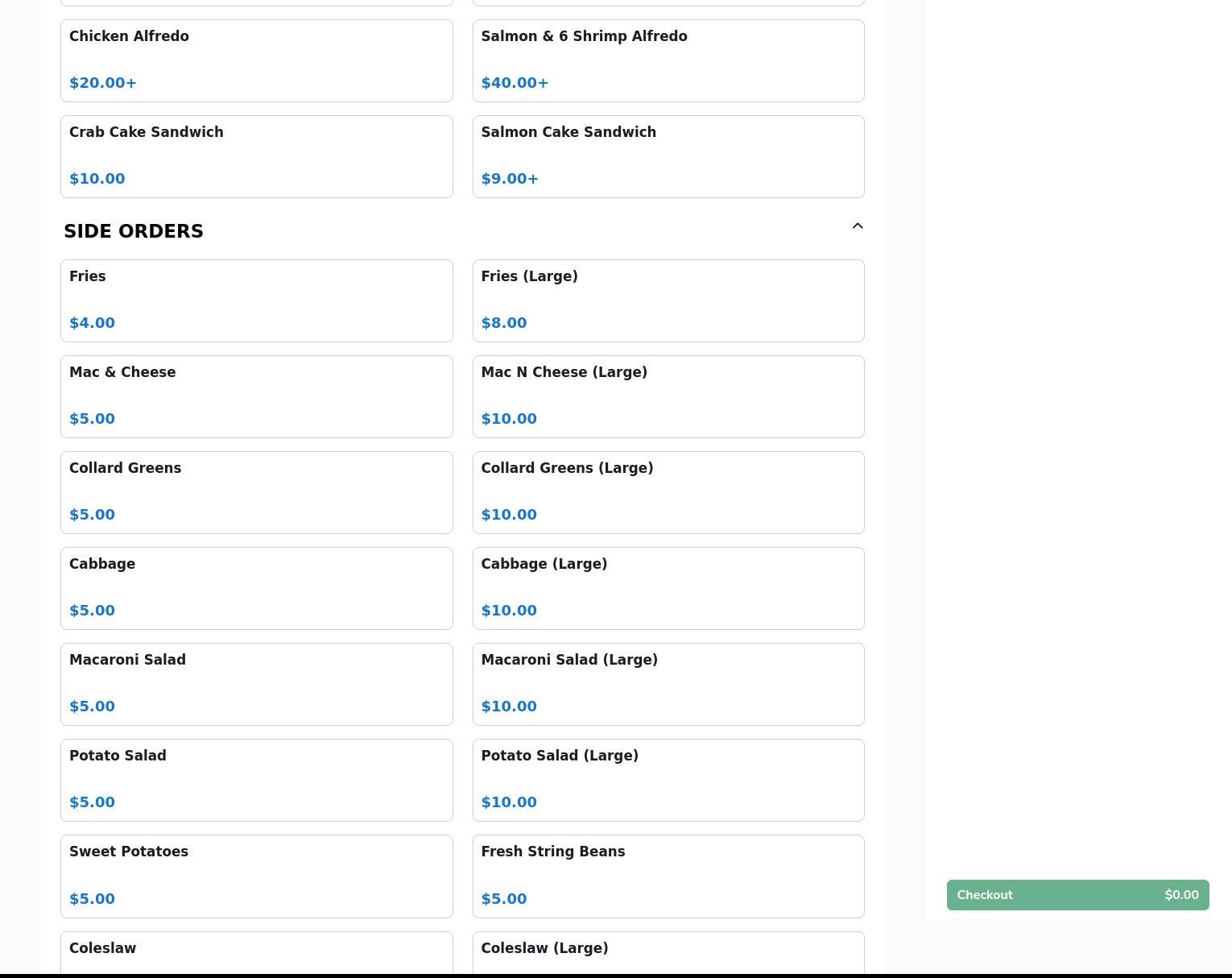Click the $20.00+ Chicken Alfredo price
The width and height of the screenshot is (1232, 978).
point(103,83)
